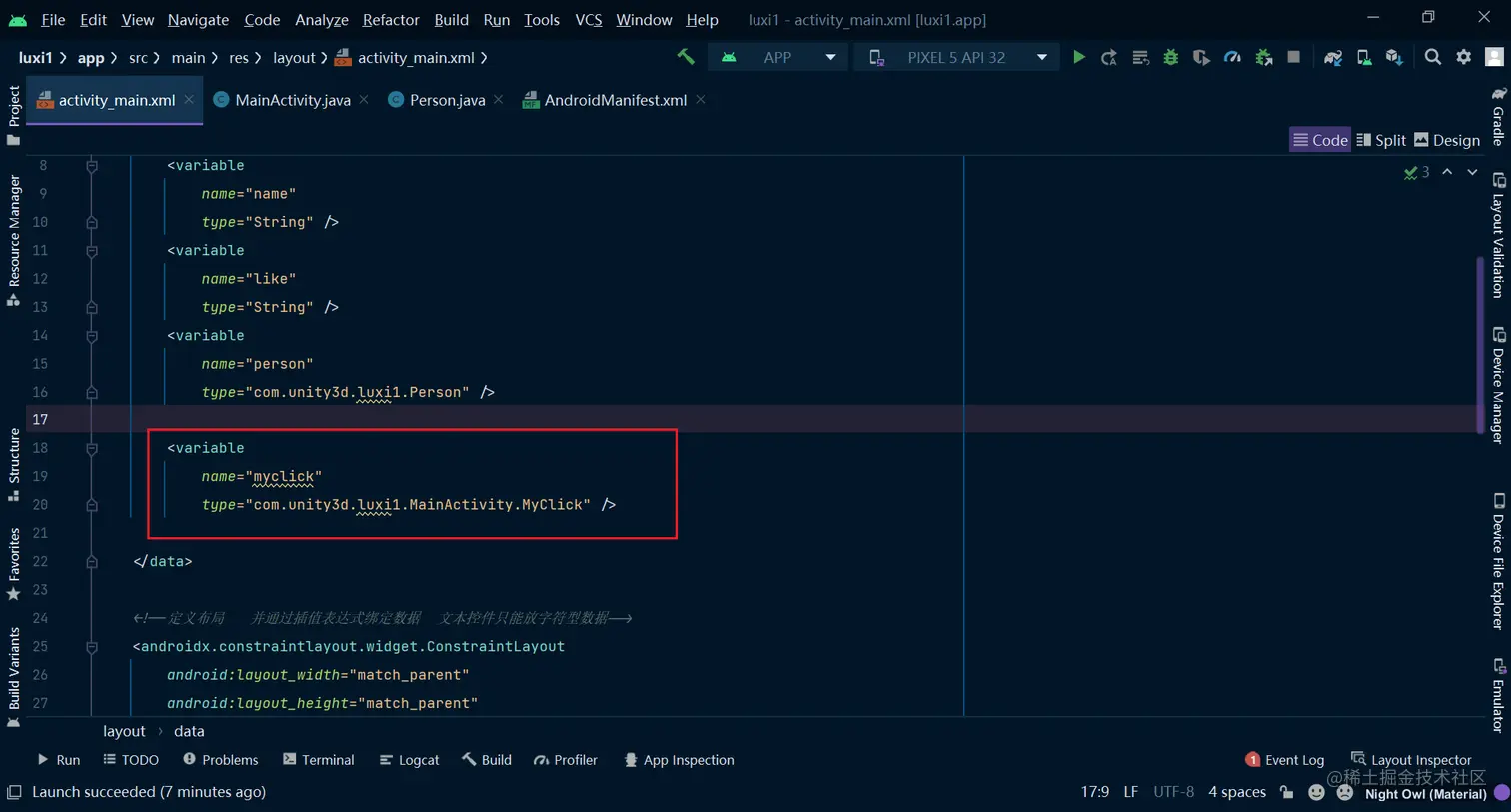This screenshot has width=1511, height=812.
Task: Run app with Coverage icon
Action: (1201, 57)
